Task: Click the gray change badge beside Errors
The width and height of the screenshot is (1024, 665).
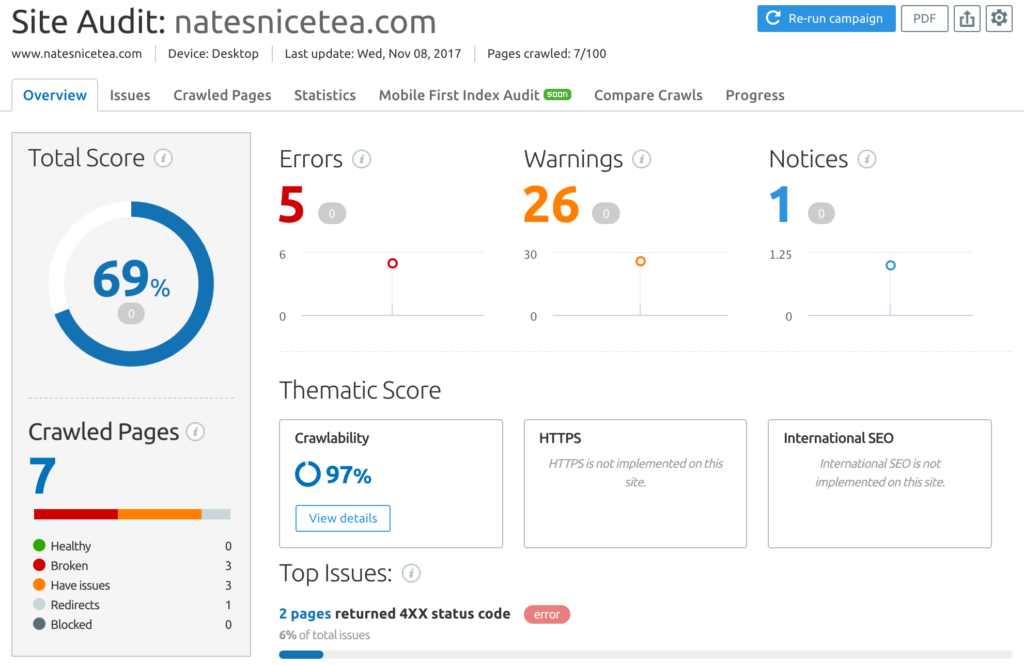Action: click(x=332, y=214)
